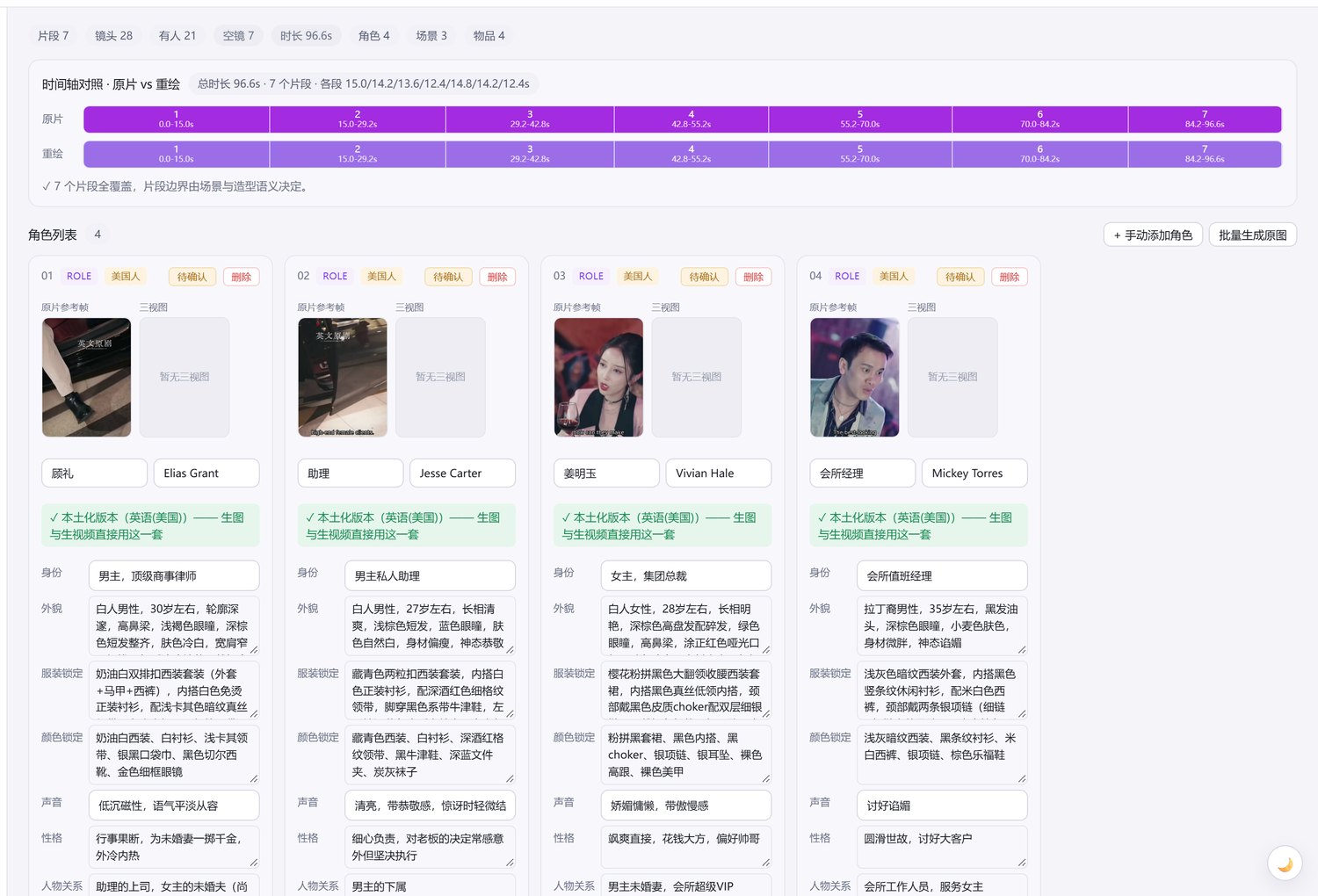Edit relation field 男主的下属

tap(430, 885)
